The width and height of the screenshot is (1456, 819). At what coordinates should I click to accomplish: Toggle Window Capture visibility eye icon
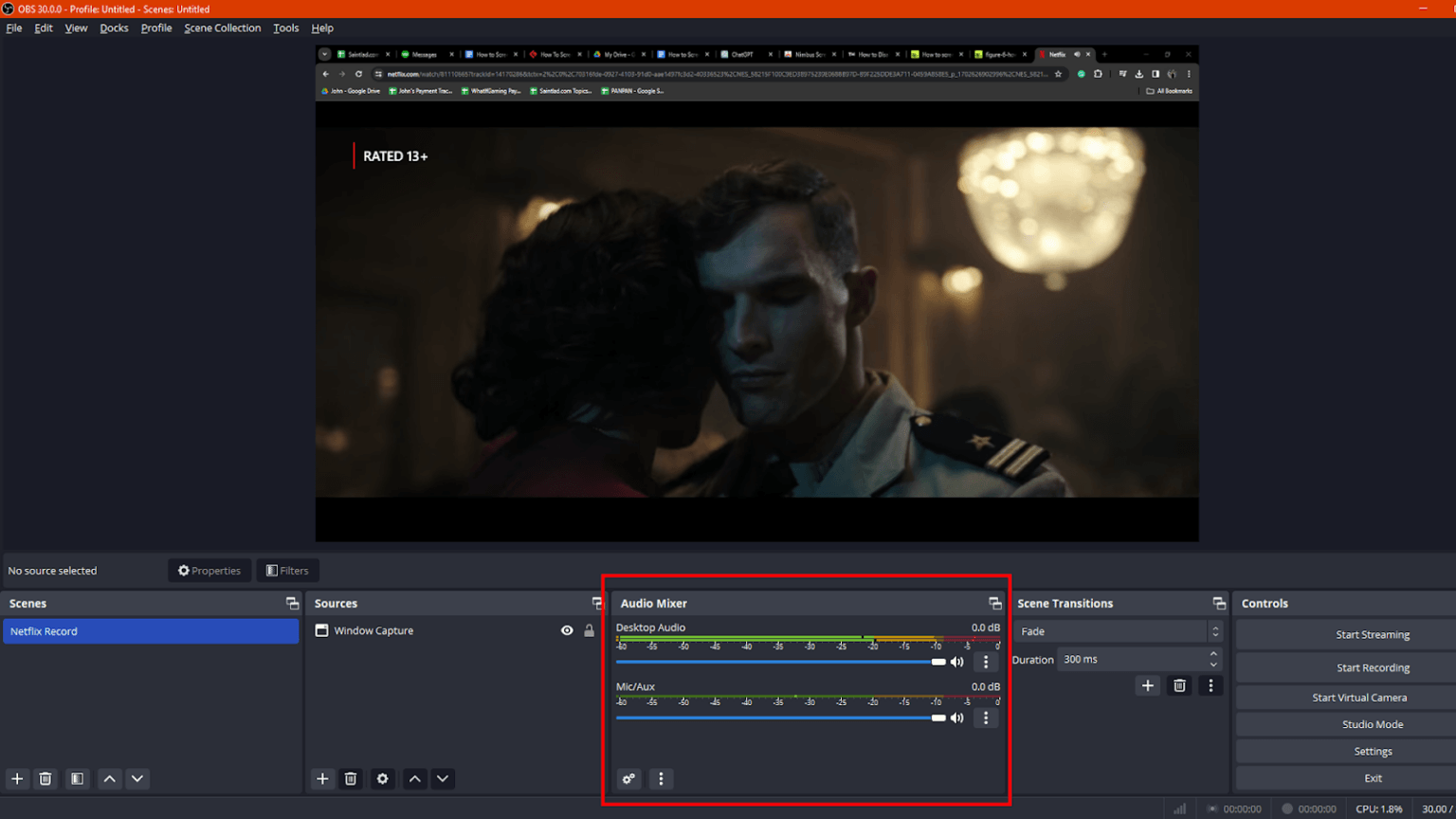(567, 629)
